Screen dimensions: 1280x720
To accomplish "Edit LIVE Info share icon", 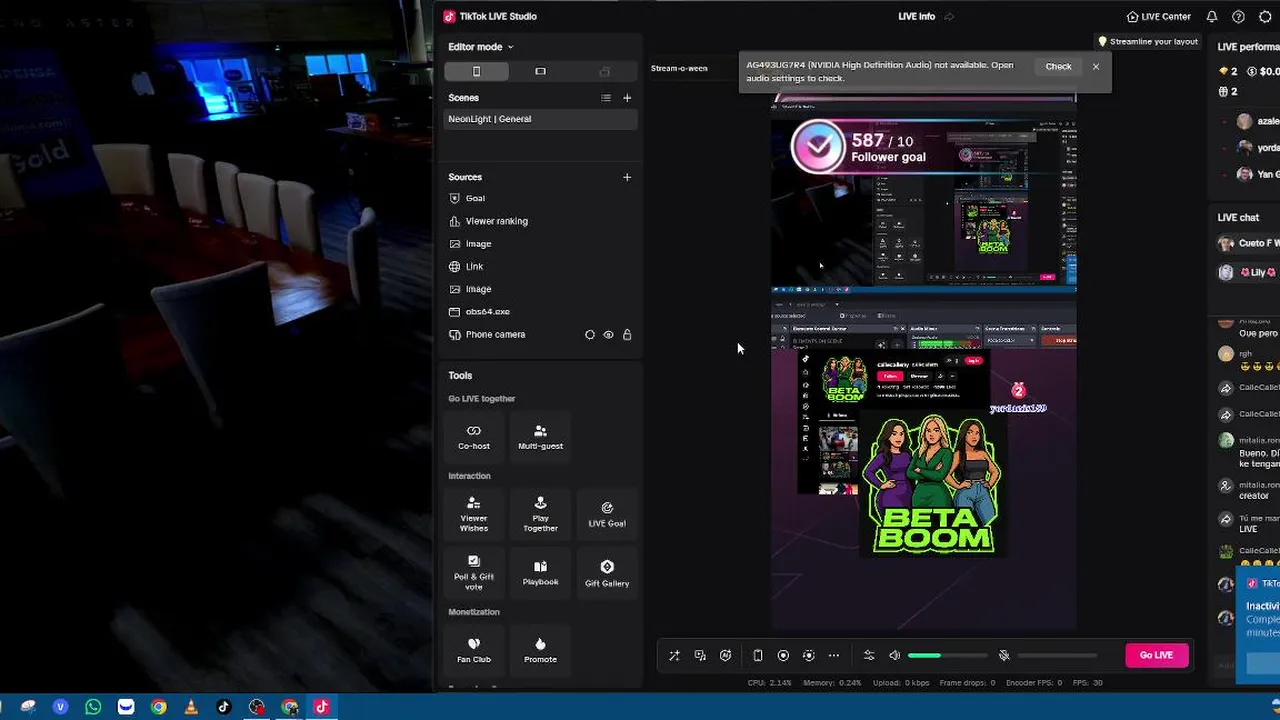I will coord(949,17).
